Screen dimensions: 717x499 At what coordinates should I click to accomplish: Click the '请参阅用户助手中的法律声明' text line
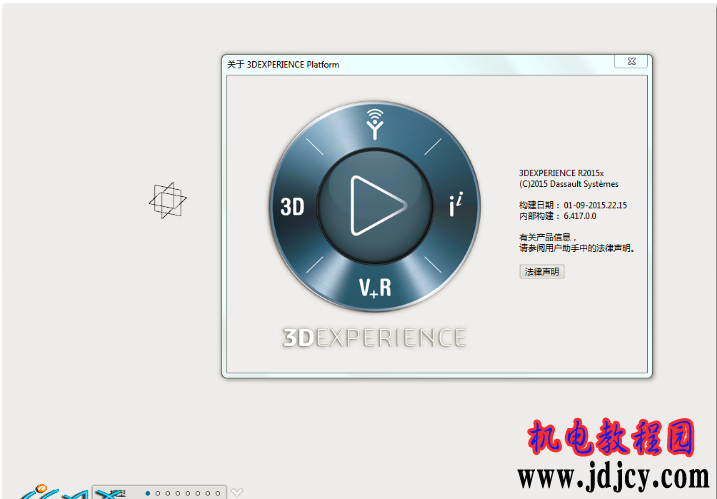[577, 248]
